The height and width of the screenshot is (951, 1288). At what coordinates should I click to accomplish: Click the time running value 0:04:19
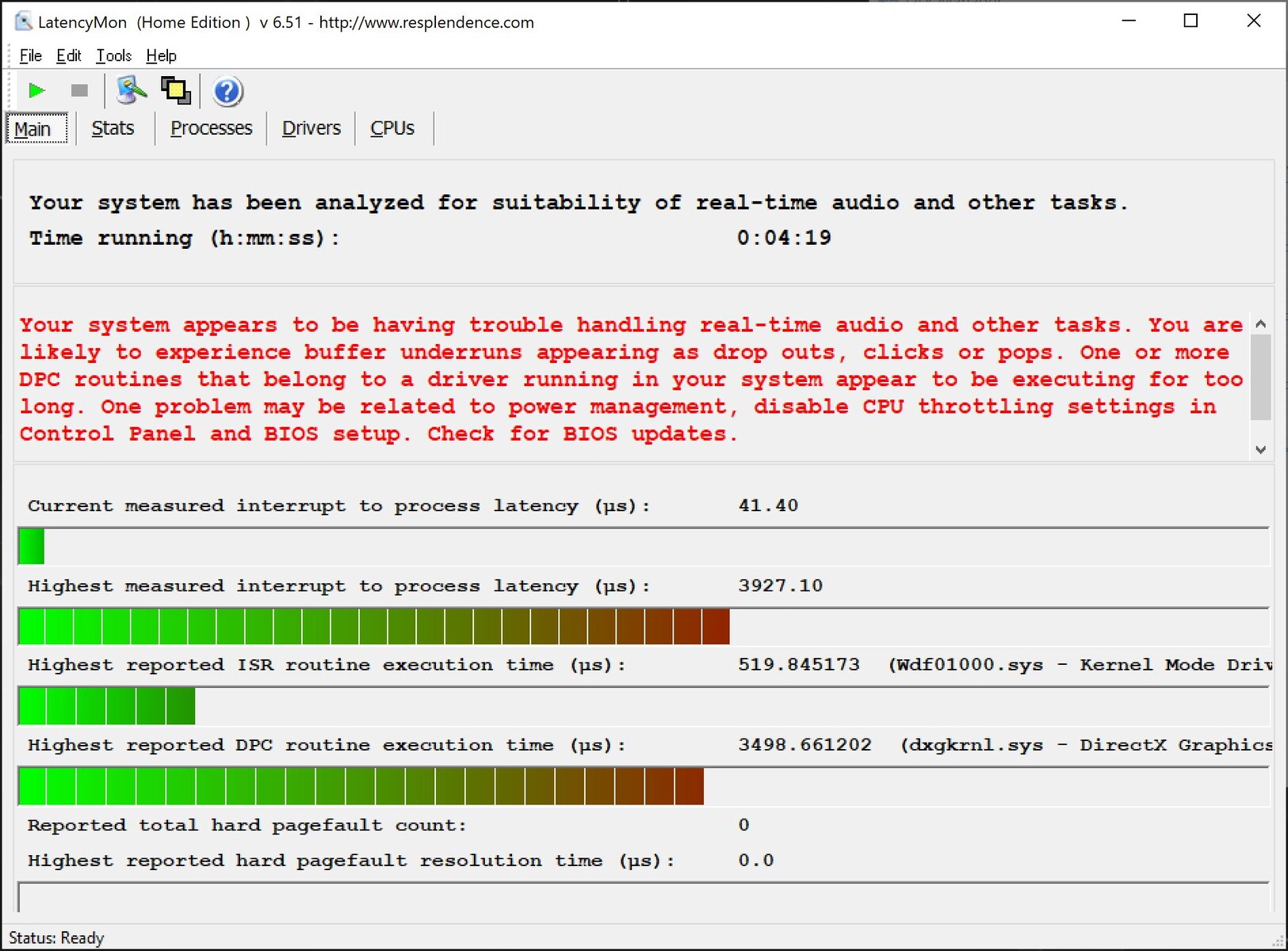click(784, 238)
